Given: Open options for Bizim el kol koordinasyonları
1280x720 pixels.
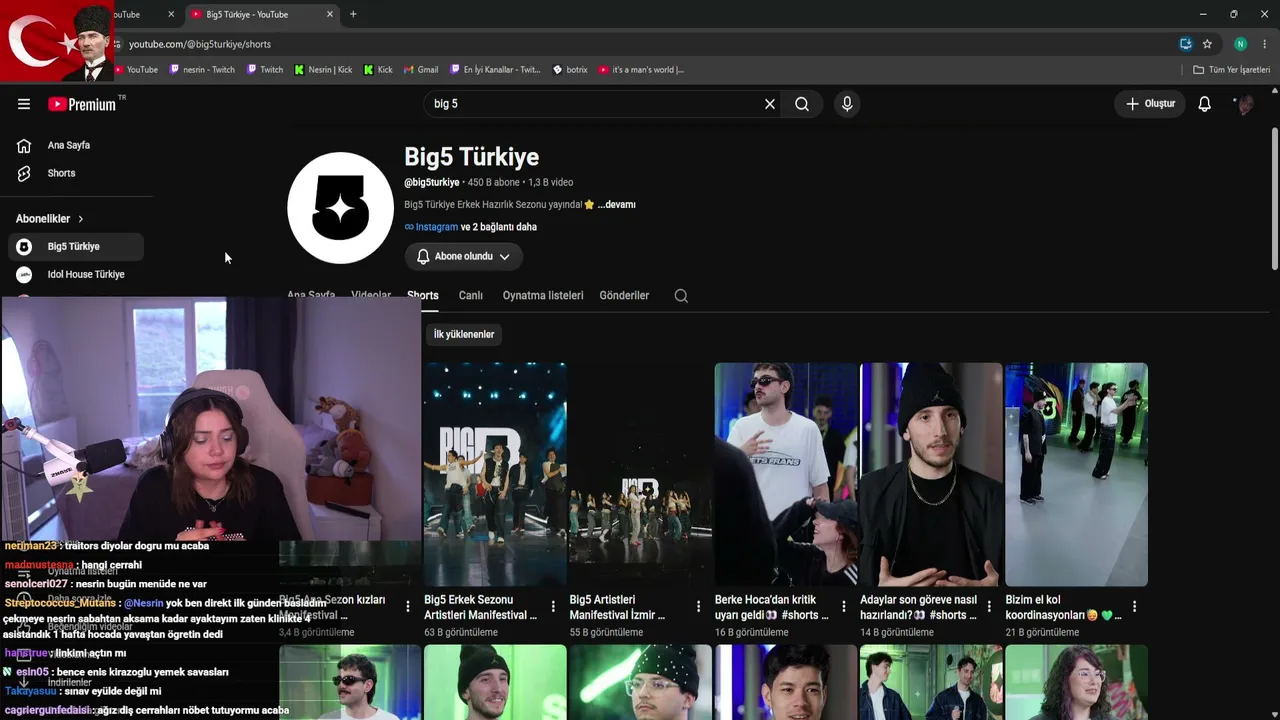Looking at the screenshot, I should pos(1134,607).
